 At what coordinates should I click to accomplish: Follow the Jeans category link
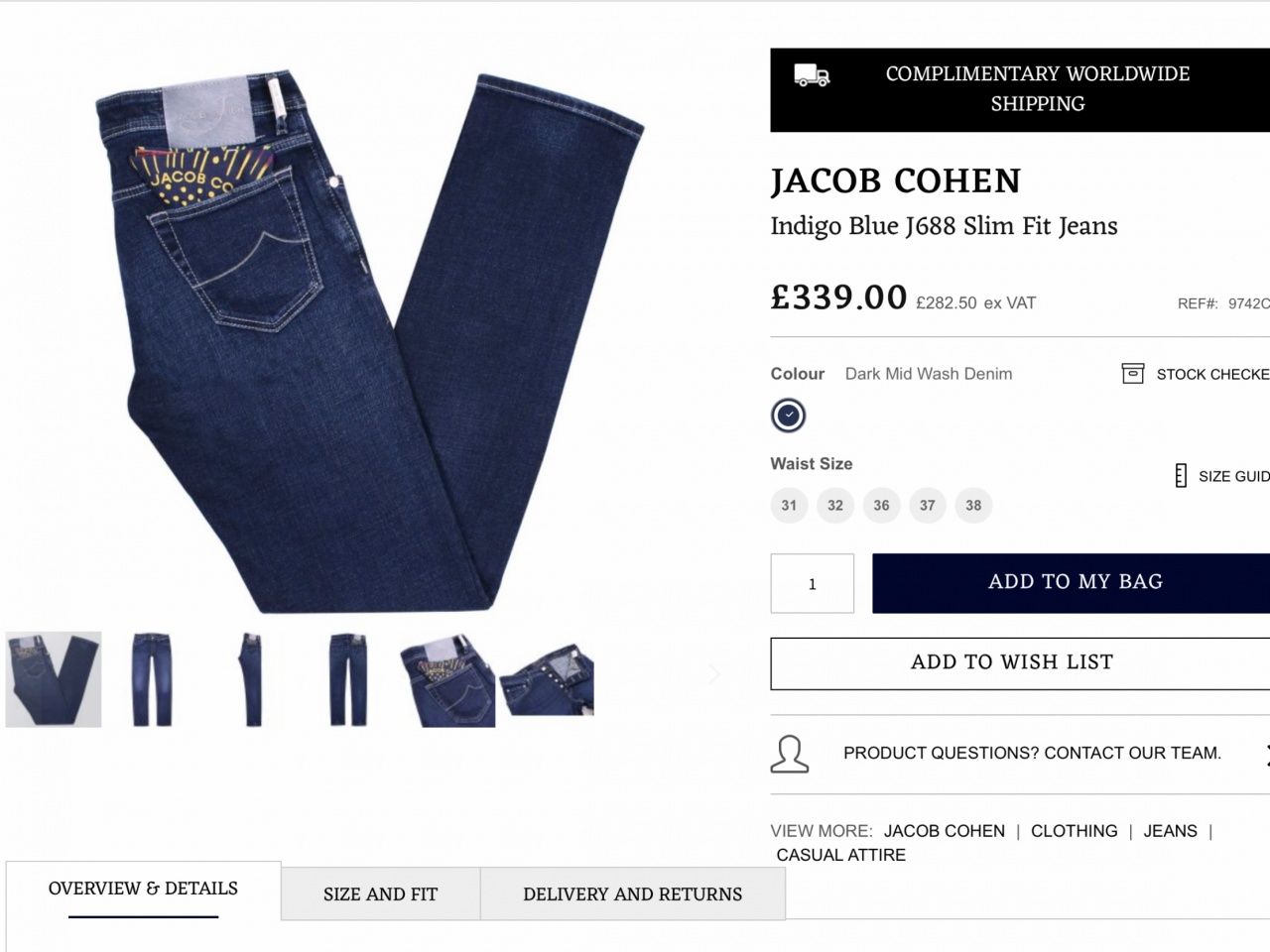tap(1171, 831)
